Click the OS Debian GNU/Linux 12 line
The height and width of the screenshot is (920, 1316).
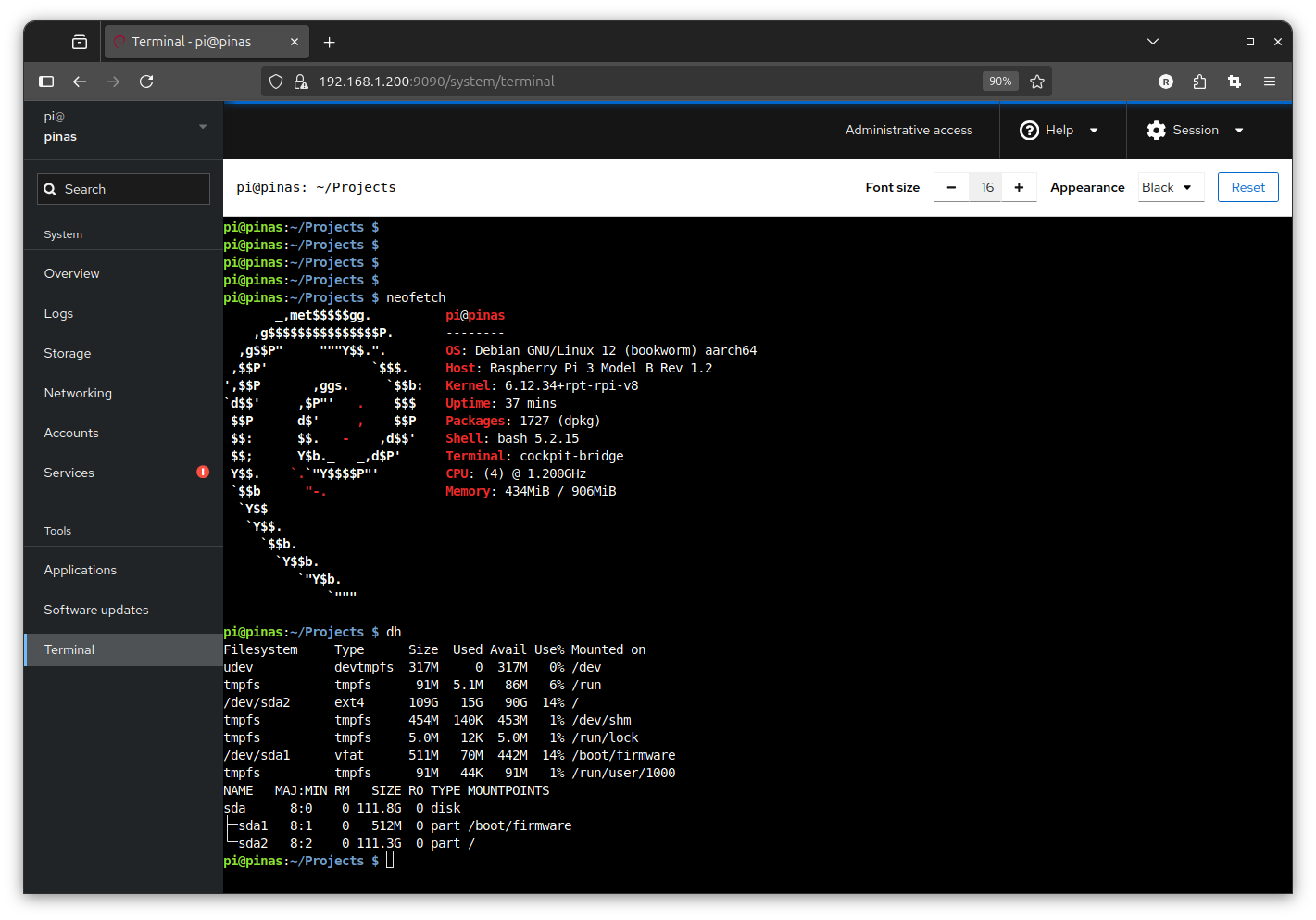click(601, 350)
